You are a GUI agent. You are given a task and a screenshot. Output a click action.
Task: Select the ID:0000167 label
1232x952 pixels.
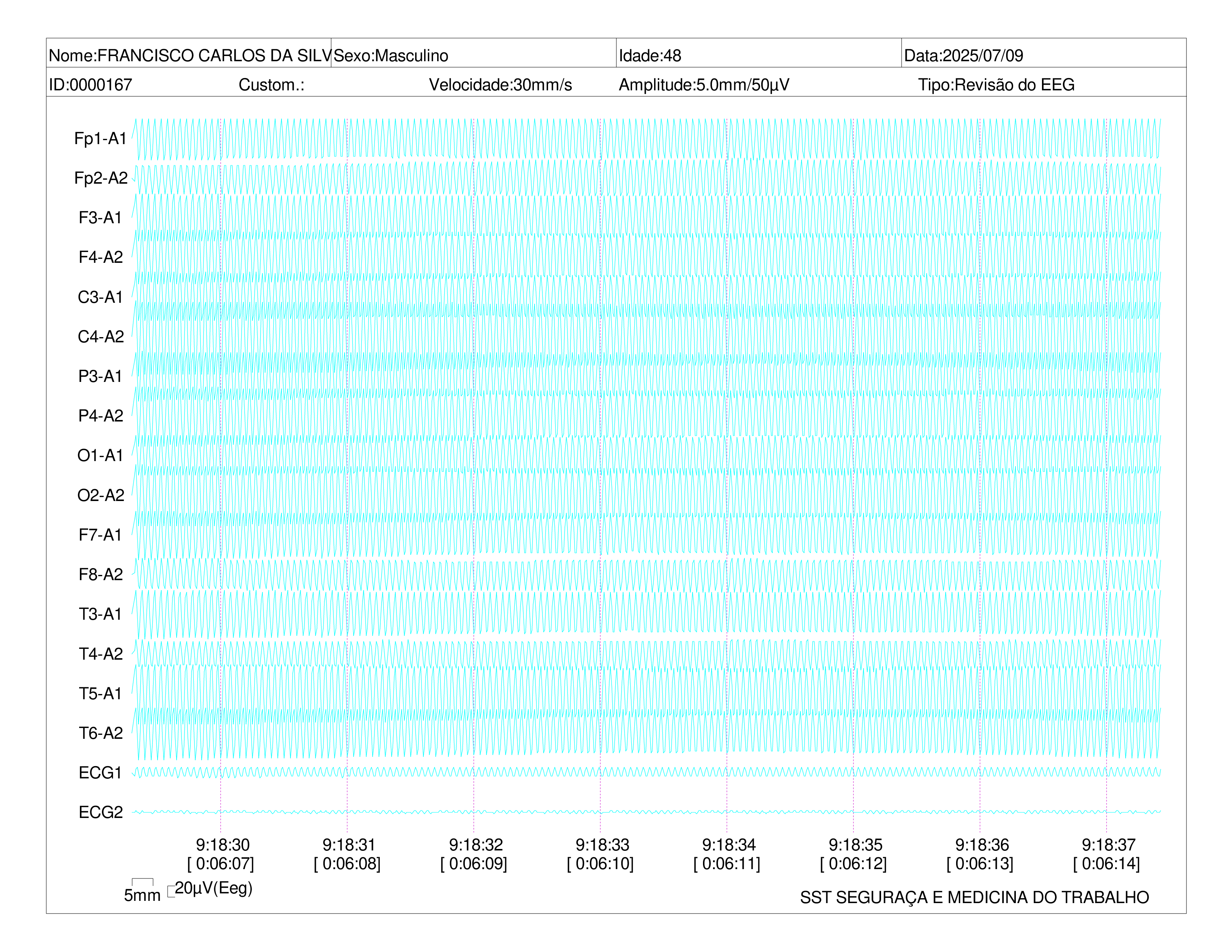click(x=90, y=85)
